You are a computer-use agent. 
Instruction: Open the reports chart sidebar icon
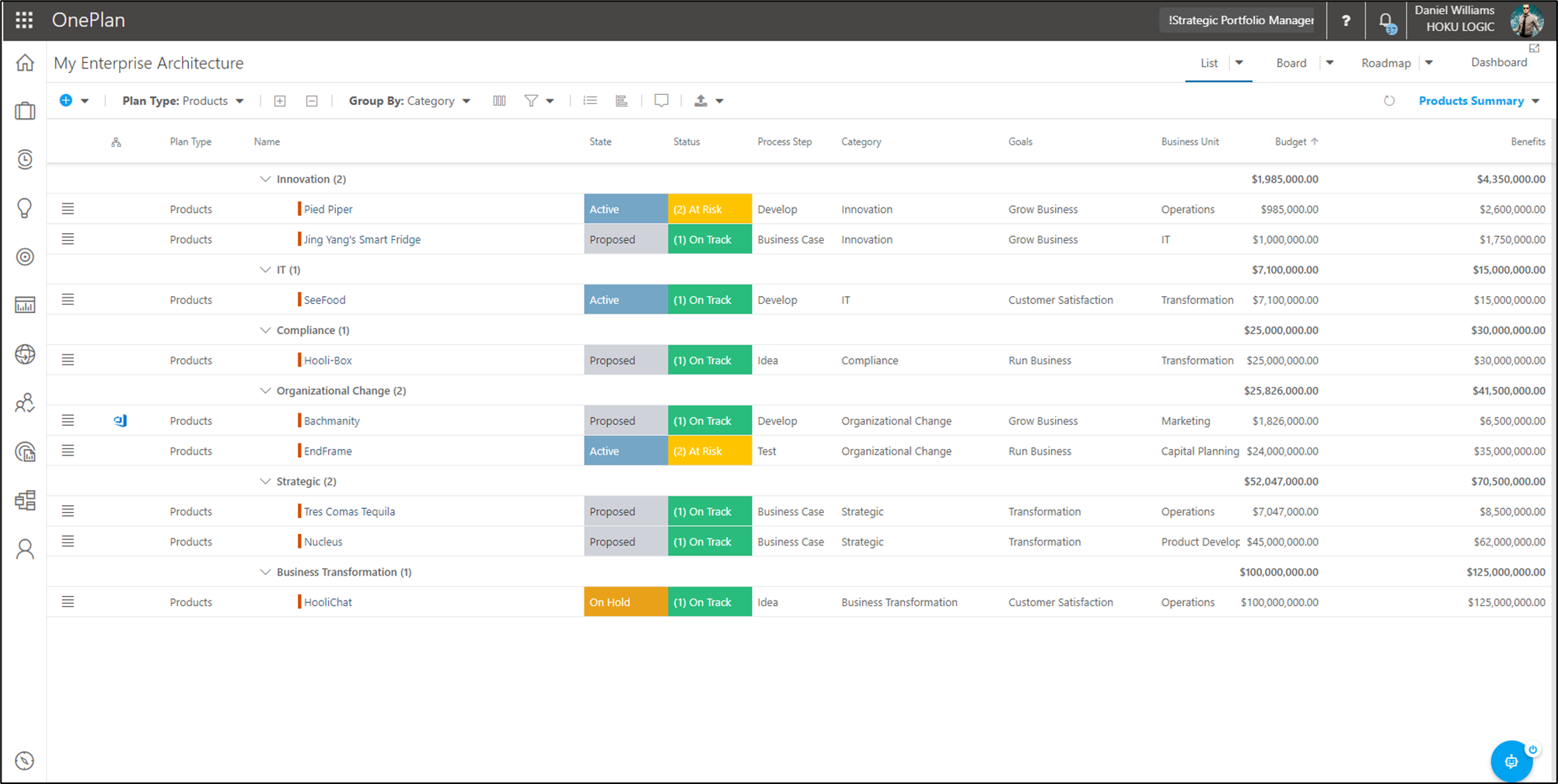click(x=25, y=305)
